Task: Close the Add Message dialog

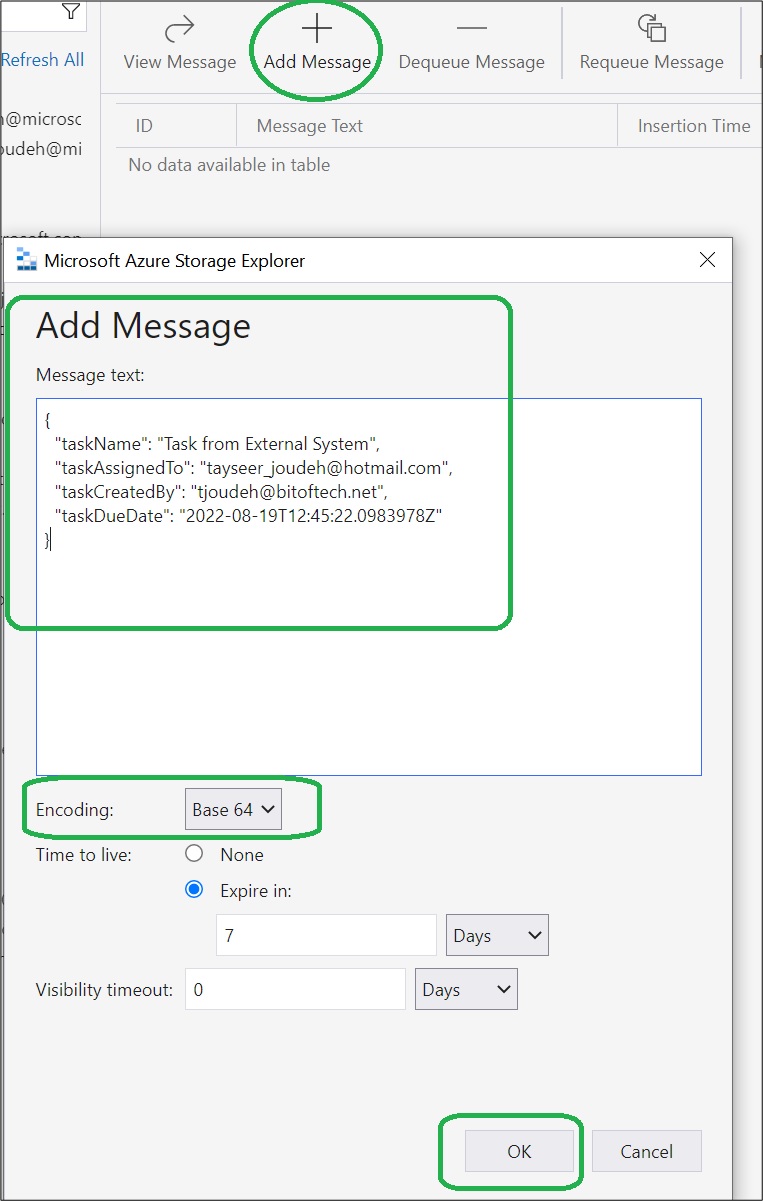Action: pyautogui.click(x=707, y=260)
